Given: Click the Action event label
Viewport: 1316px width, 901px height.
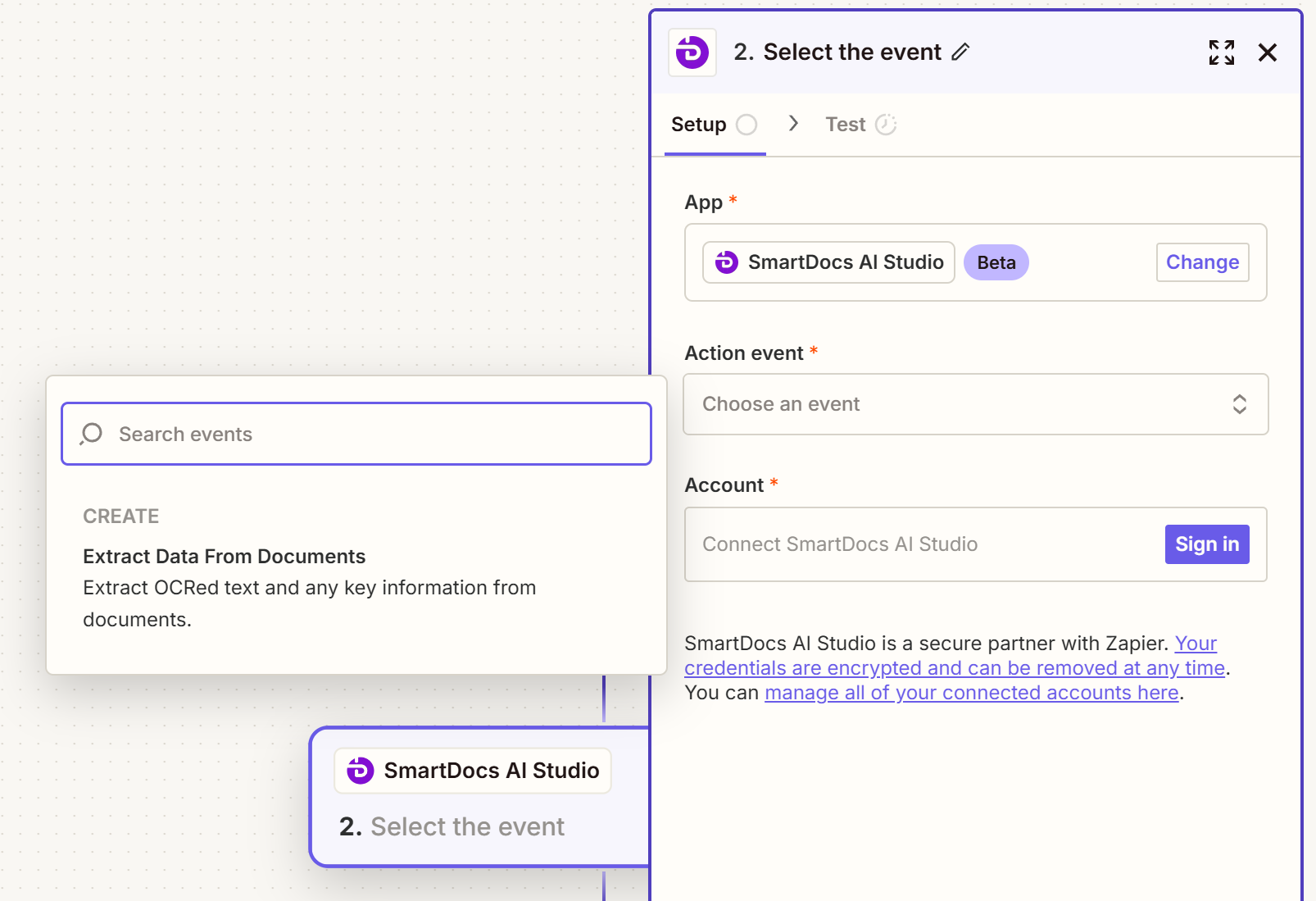Looking at the screenshot, I should point(744,353).
